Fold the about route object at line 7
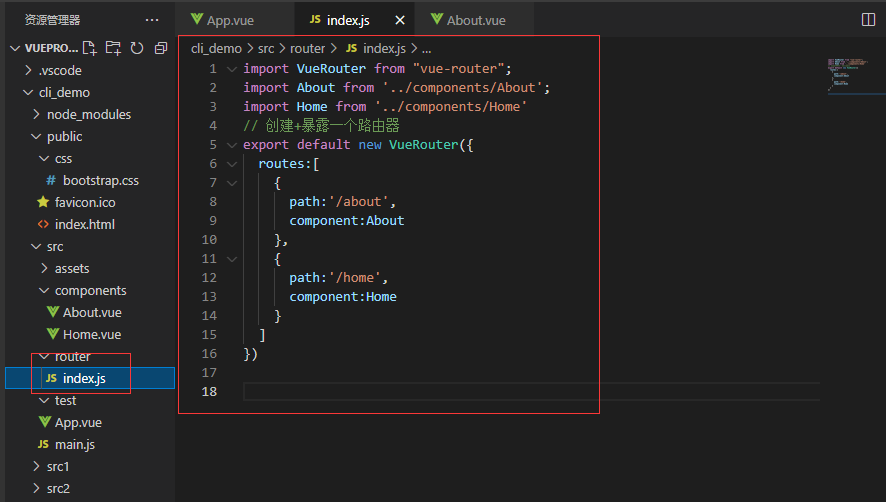The height and width of the screenshot is (502, 886). click(232, 183)
